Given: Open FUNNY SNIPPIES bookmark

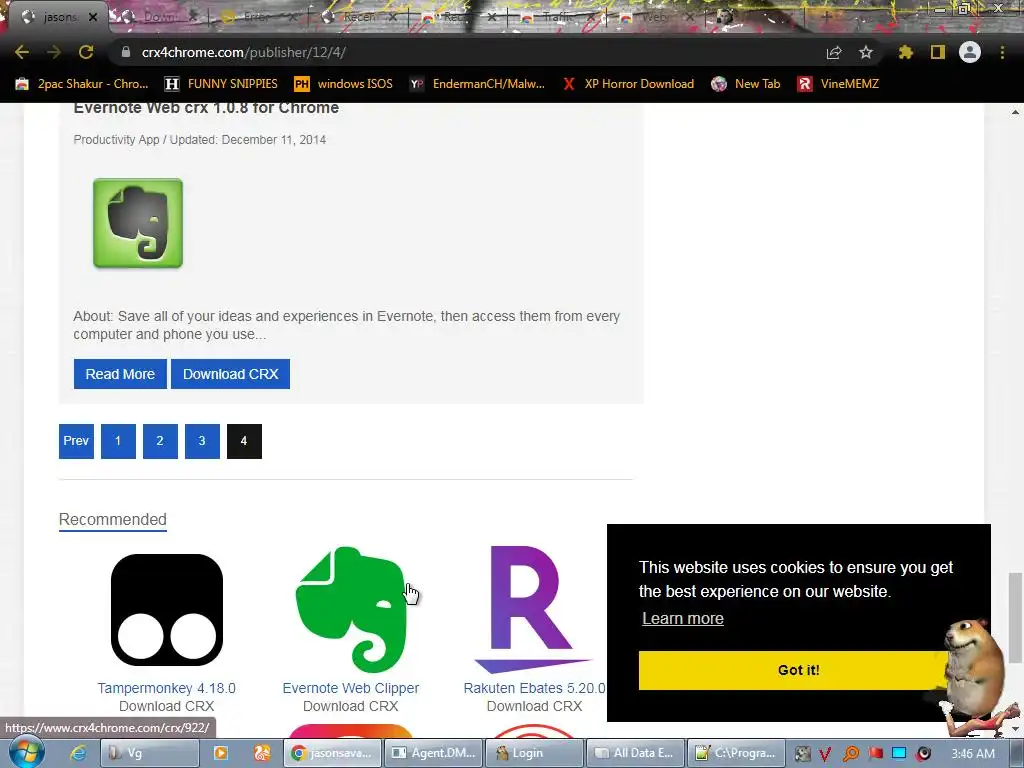Looking at the screenshot, I should pos(221,84).
